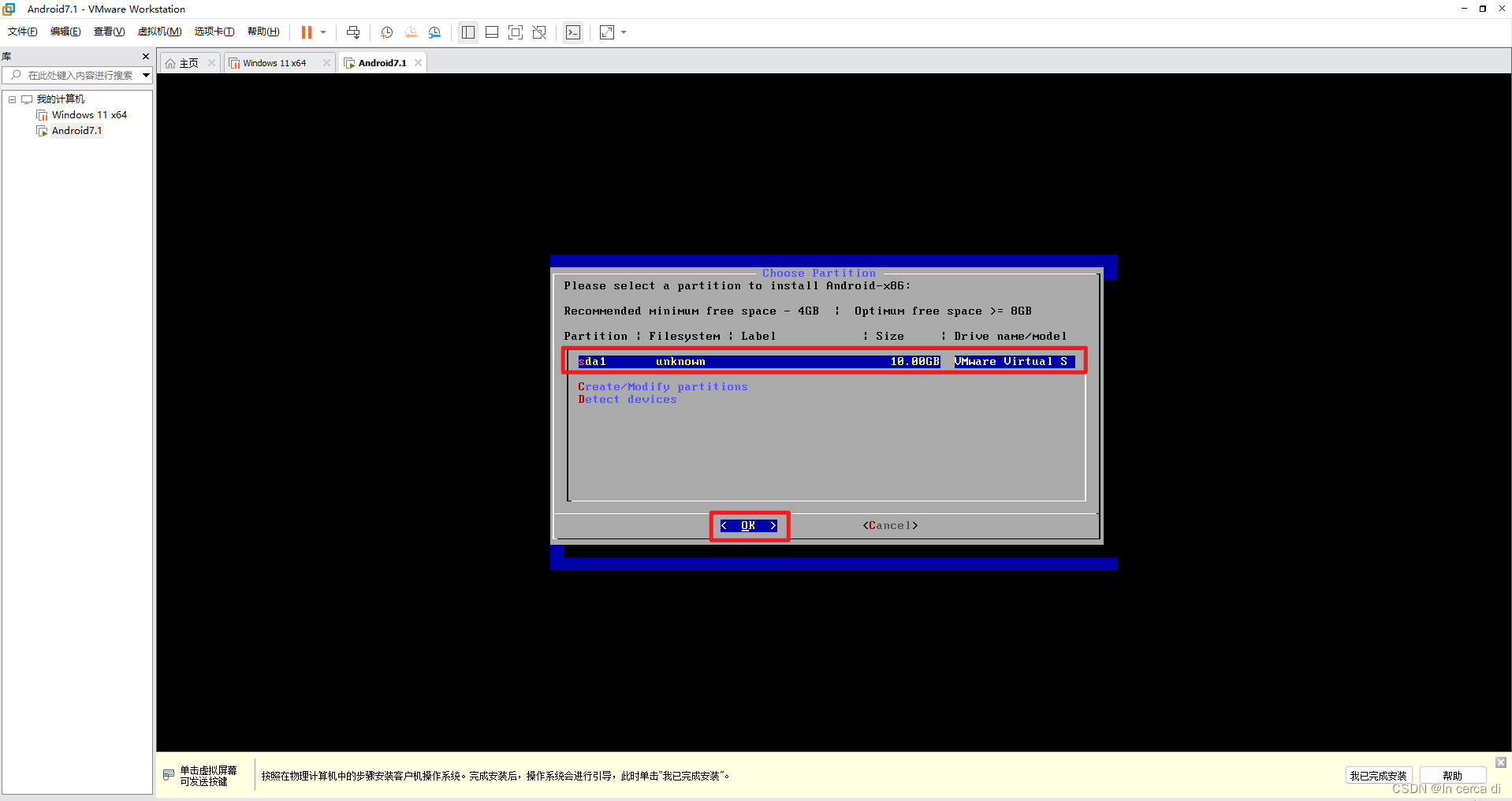1512x801 pixels.
Task: Click the 帮助 button in bottom bar
Action: [x=1452, y=776]
